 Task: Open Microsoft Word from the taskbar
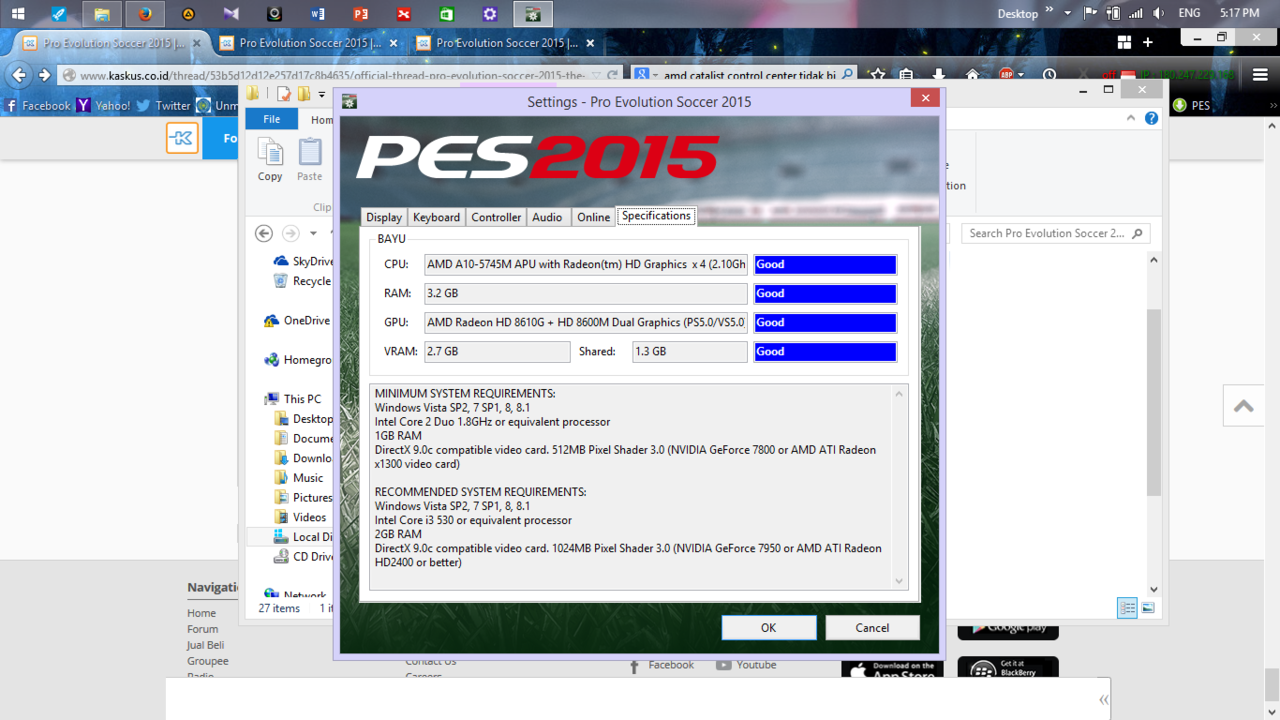(318, 14)
